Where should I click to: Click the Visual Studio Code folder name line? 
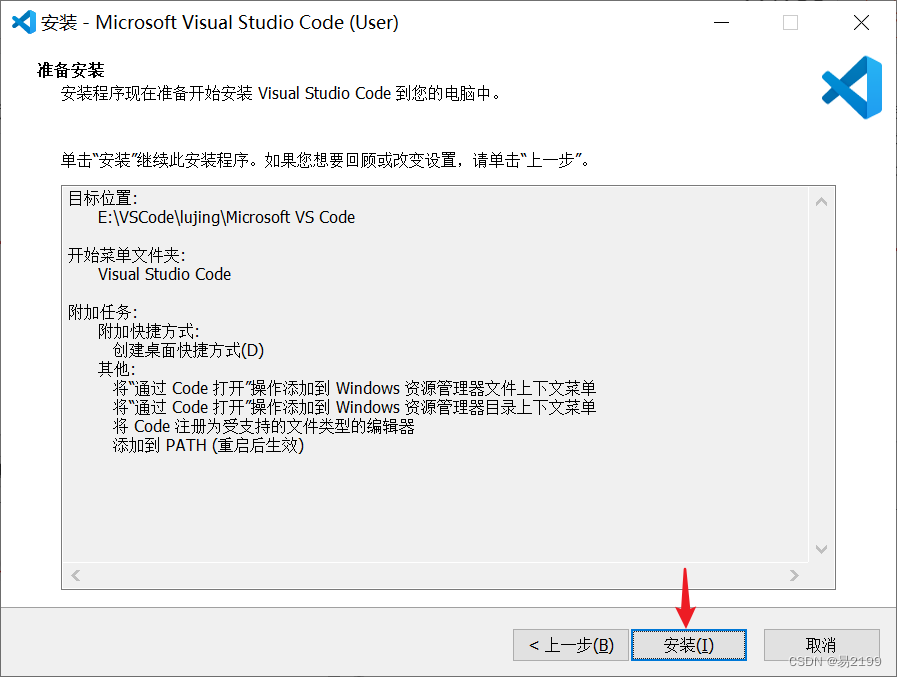point(165,274)
